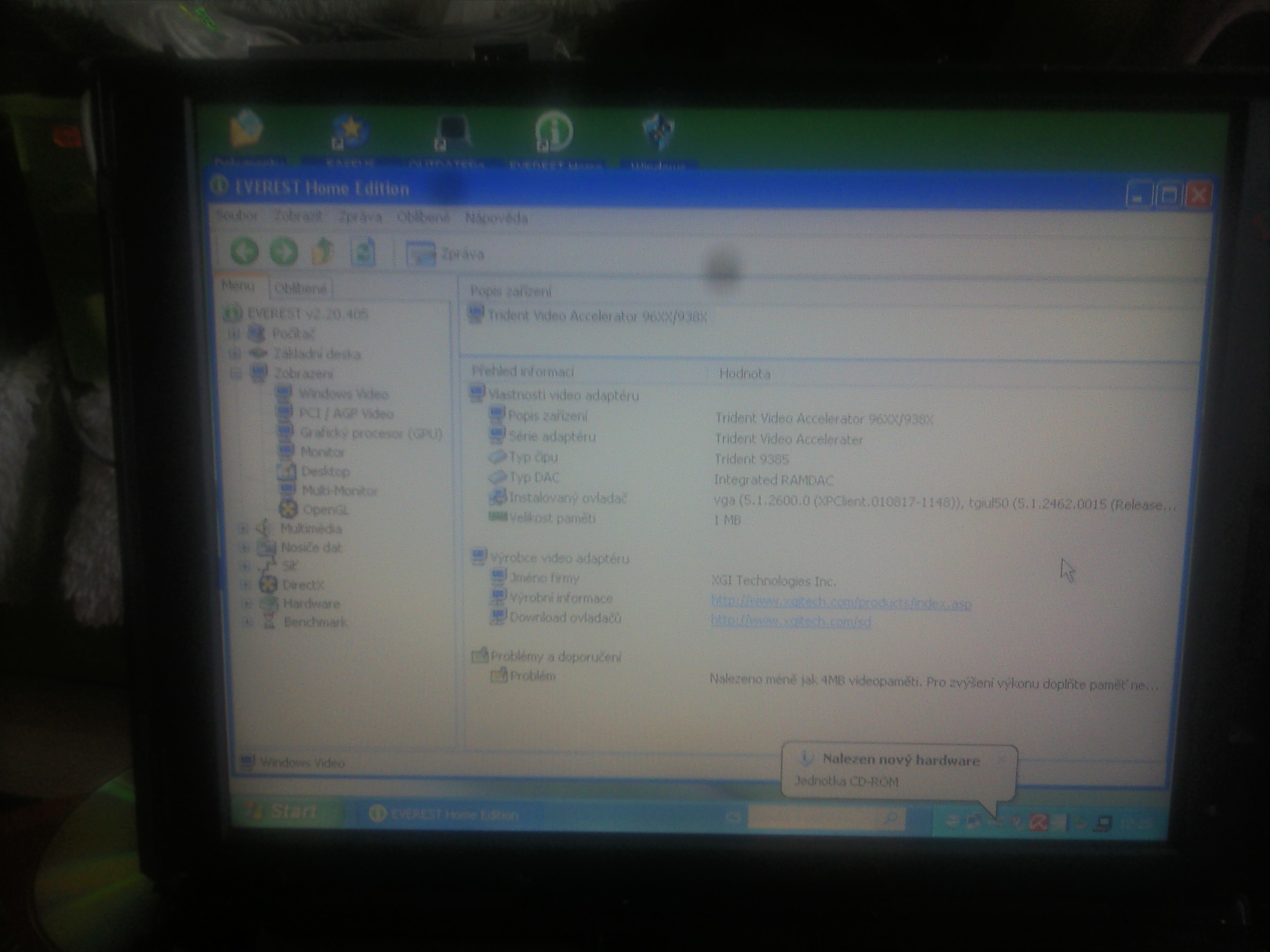Switch to the Oblíbené sidebar tab
This screenshot has width=1270, height=952.
pyautogui.click(x=301, y=288)
